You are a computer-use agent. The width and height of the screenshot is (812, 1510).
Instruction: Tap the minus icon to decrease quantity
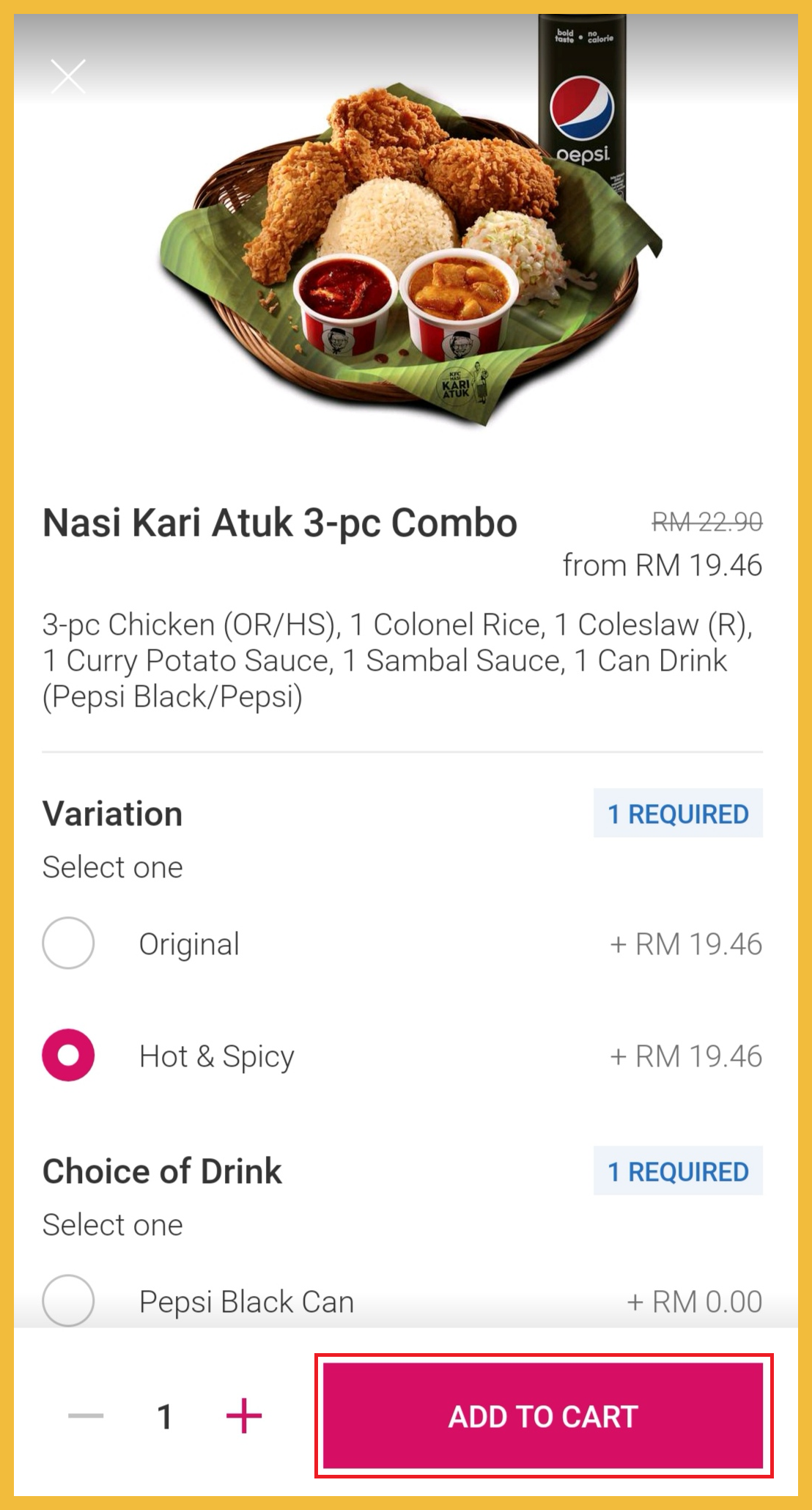coord(86,1415)
